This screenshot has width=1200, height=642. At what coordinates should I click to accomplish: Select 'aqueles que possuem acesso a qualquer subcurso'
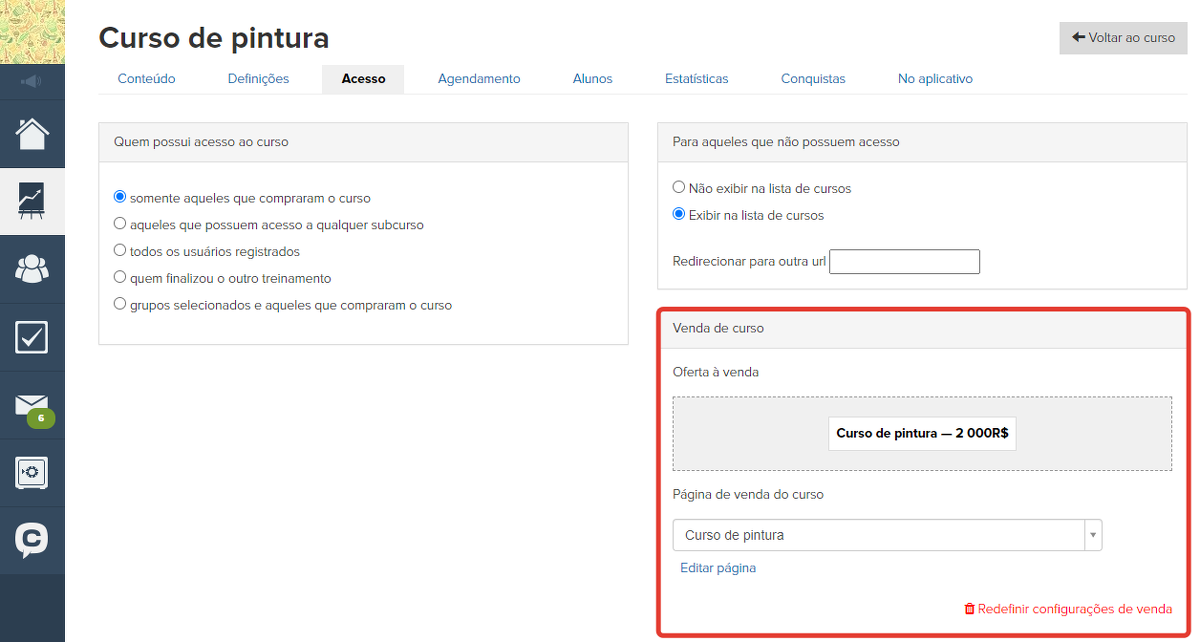coord(121,224)
